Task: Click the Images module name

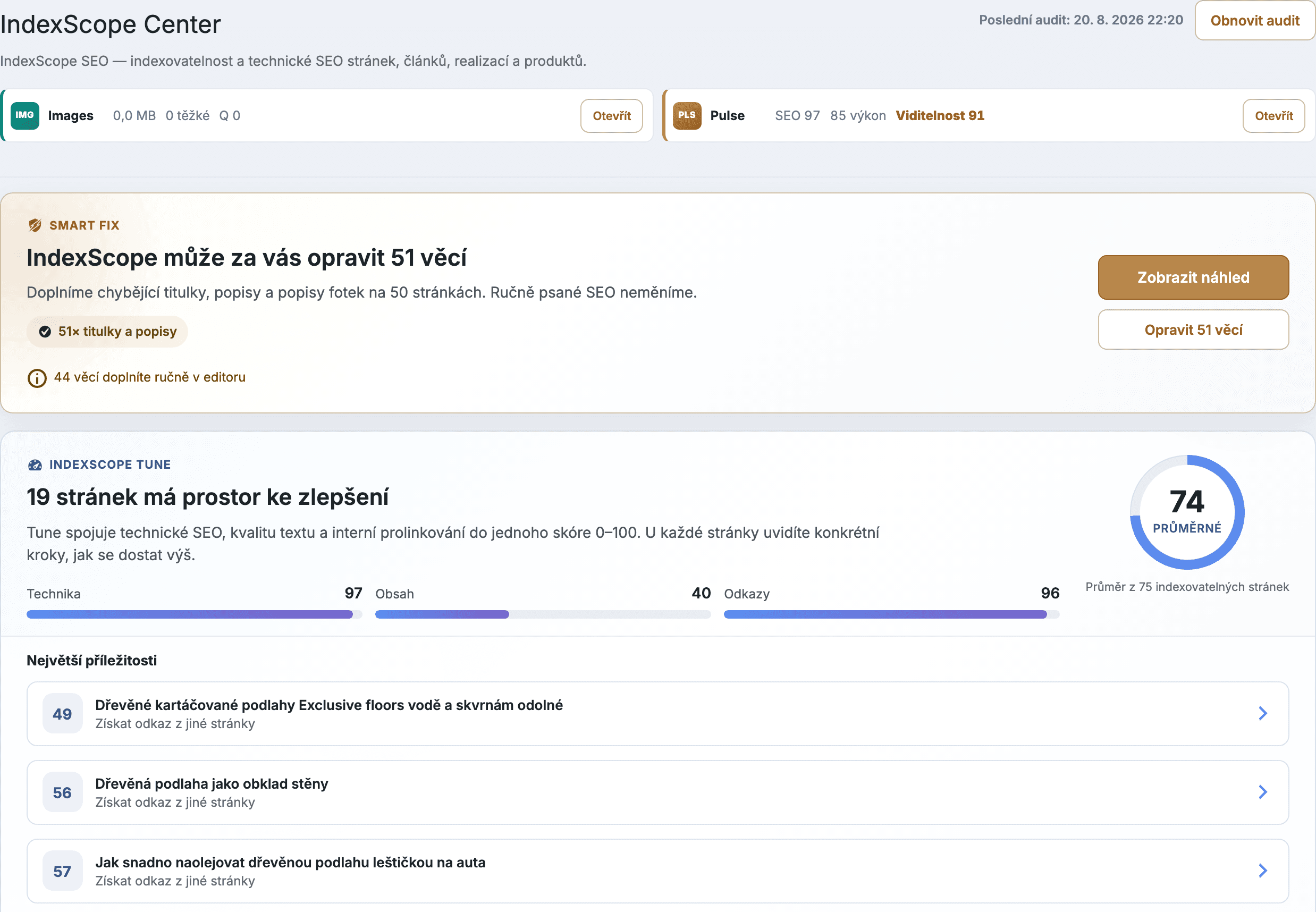Action: (x=70, y=115)
